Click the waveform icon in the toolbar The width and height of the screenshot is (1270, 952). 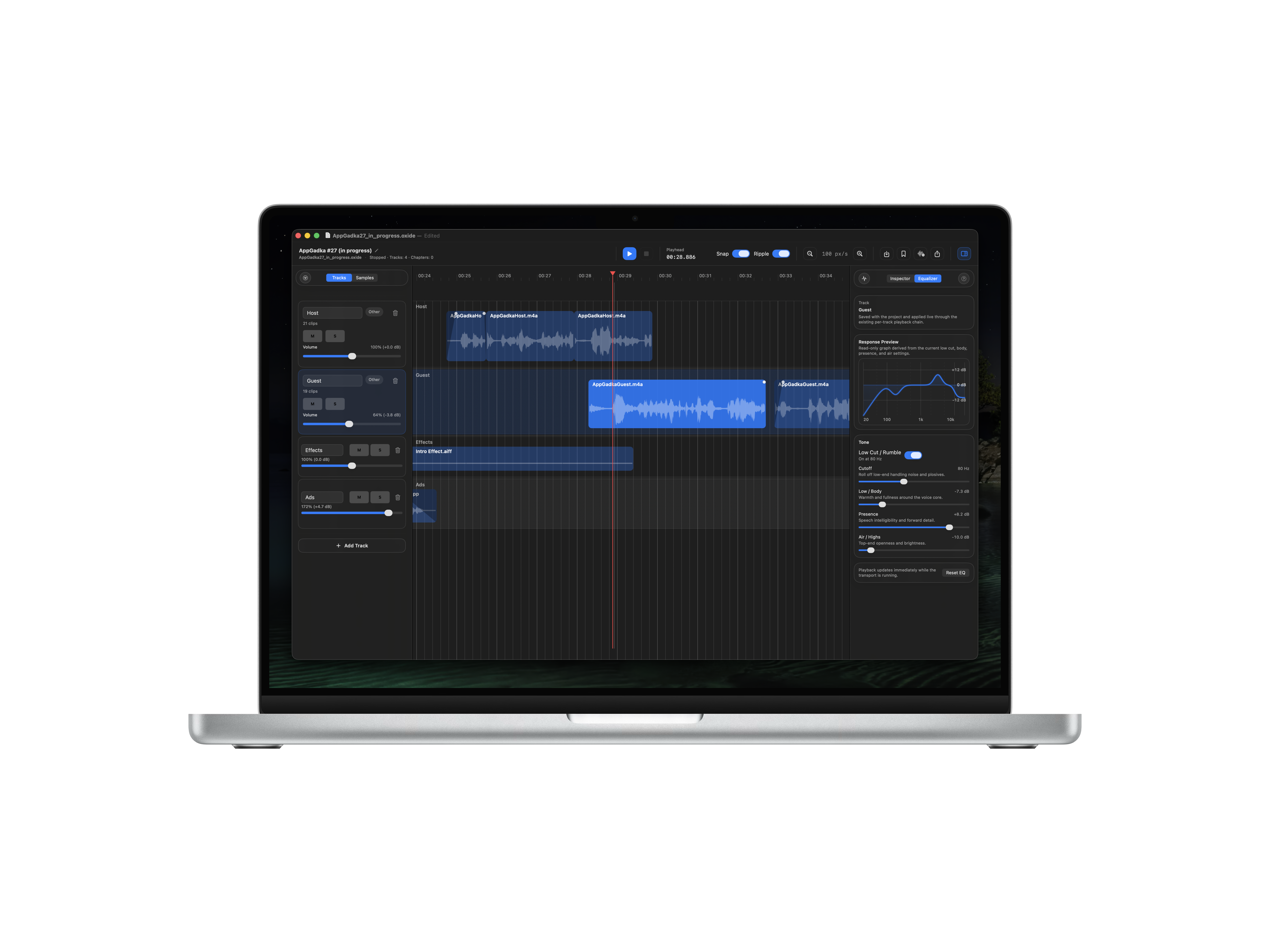(920, 254)
